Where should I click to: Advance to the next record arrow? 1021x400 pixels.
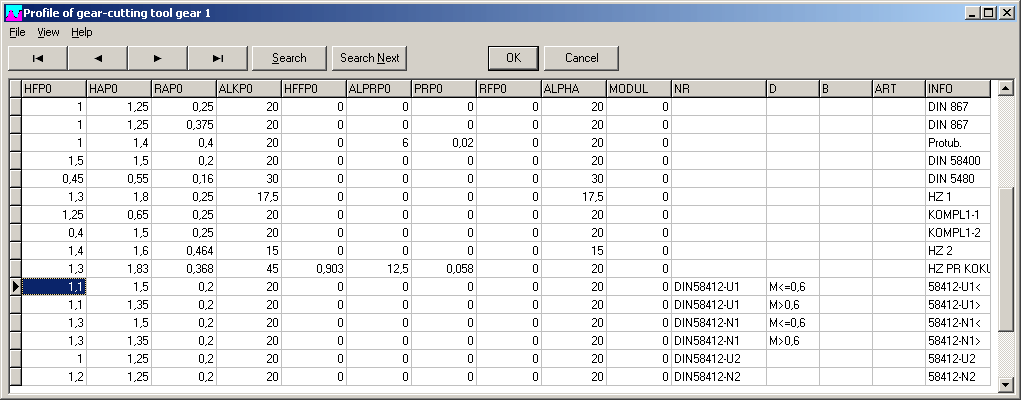pos(158,58)
